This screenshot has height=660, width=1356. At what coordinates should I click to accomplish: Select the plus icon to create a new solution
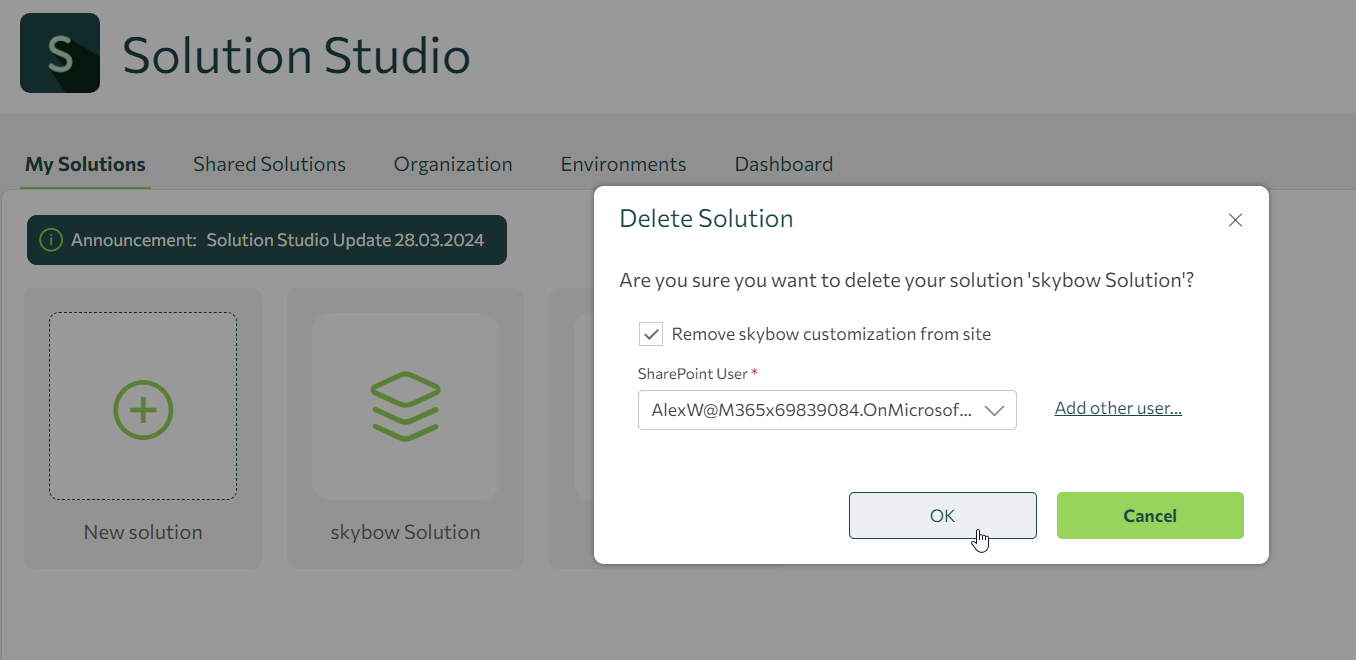[x=142, y=409]
